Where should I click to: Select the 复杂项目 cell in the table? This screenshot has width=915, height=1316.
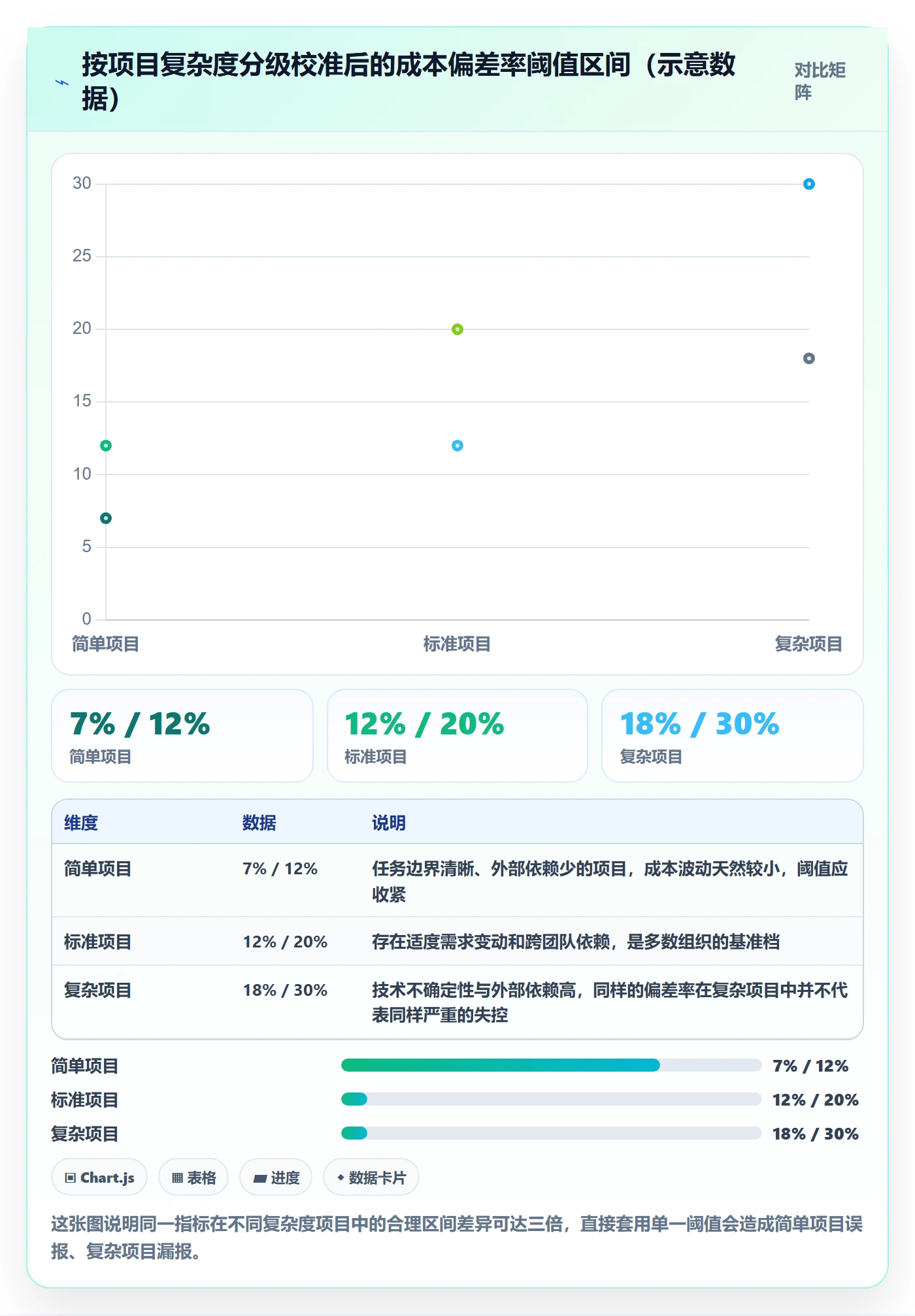pyautogui.click(x=98, y=990)
